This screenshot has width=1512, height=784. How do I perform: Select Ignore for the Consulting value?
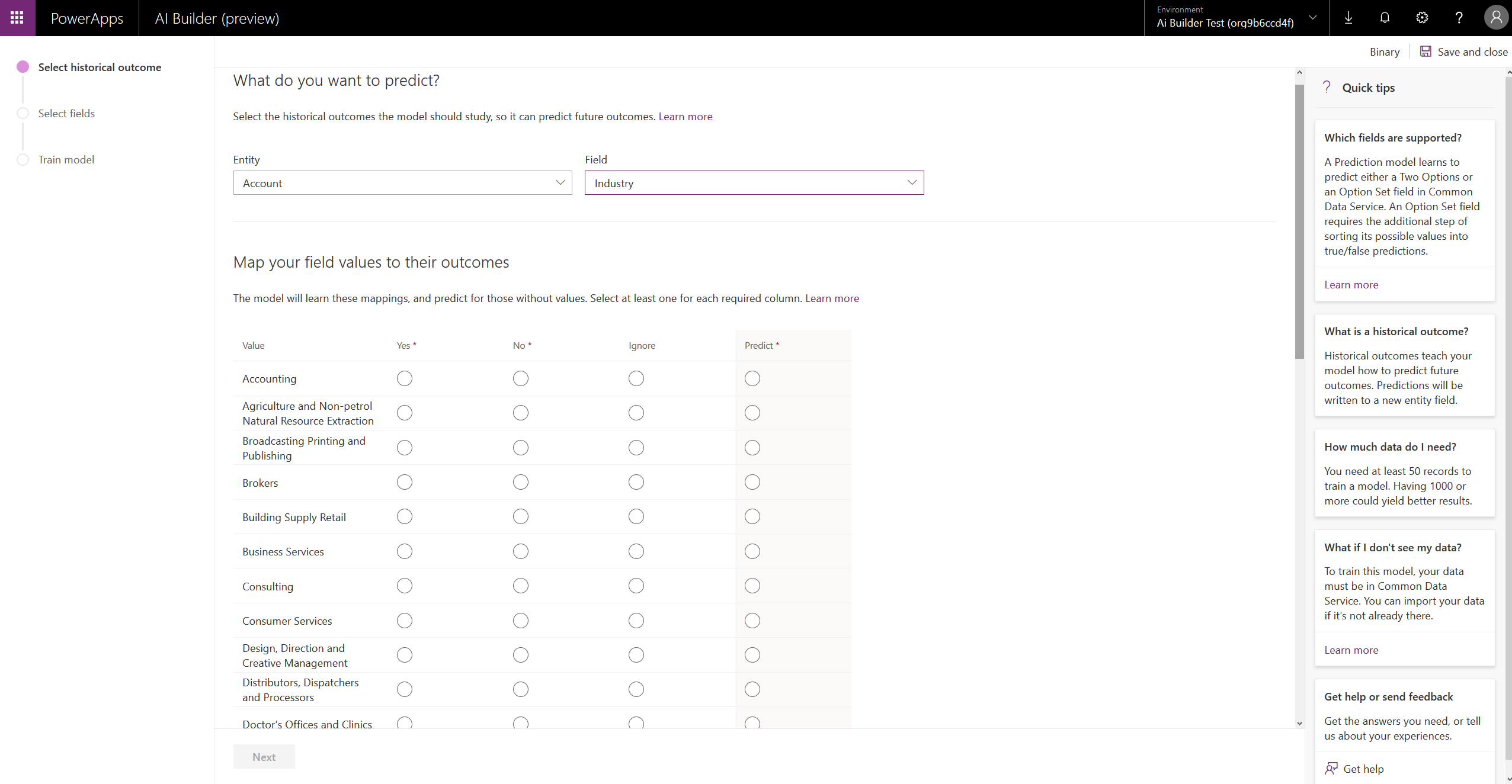pos(636,586)
